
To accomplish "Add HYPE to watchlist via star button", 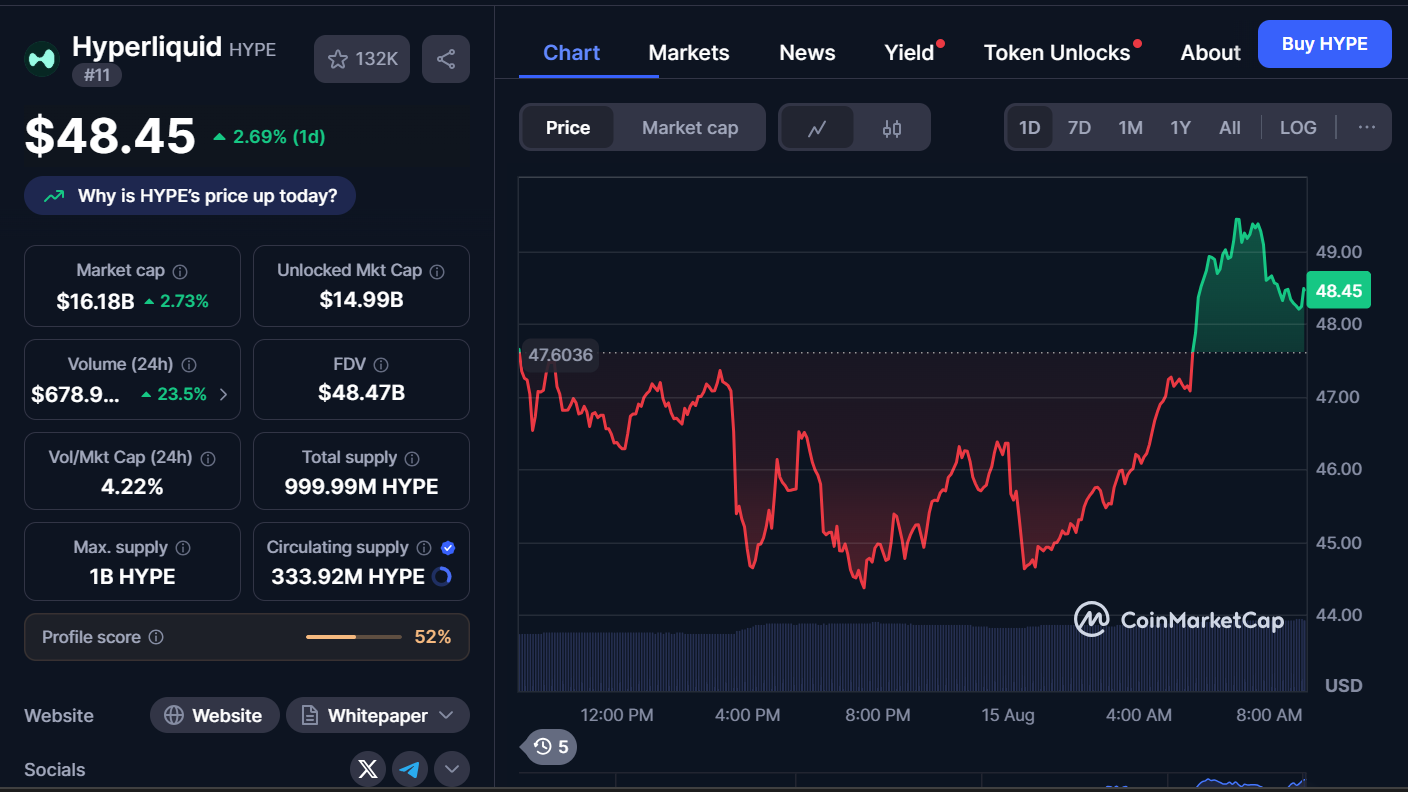I will [362, 59].
